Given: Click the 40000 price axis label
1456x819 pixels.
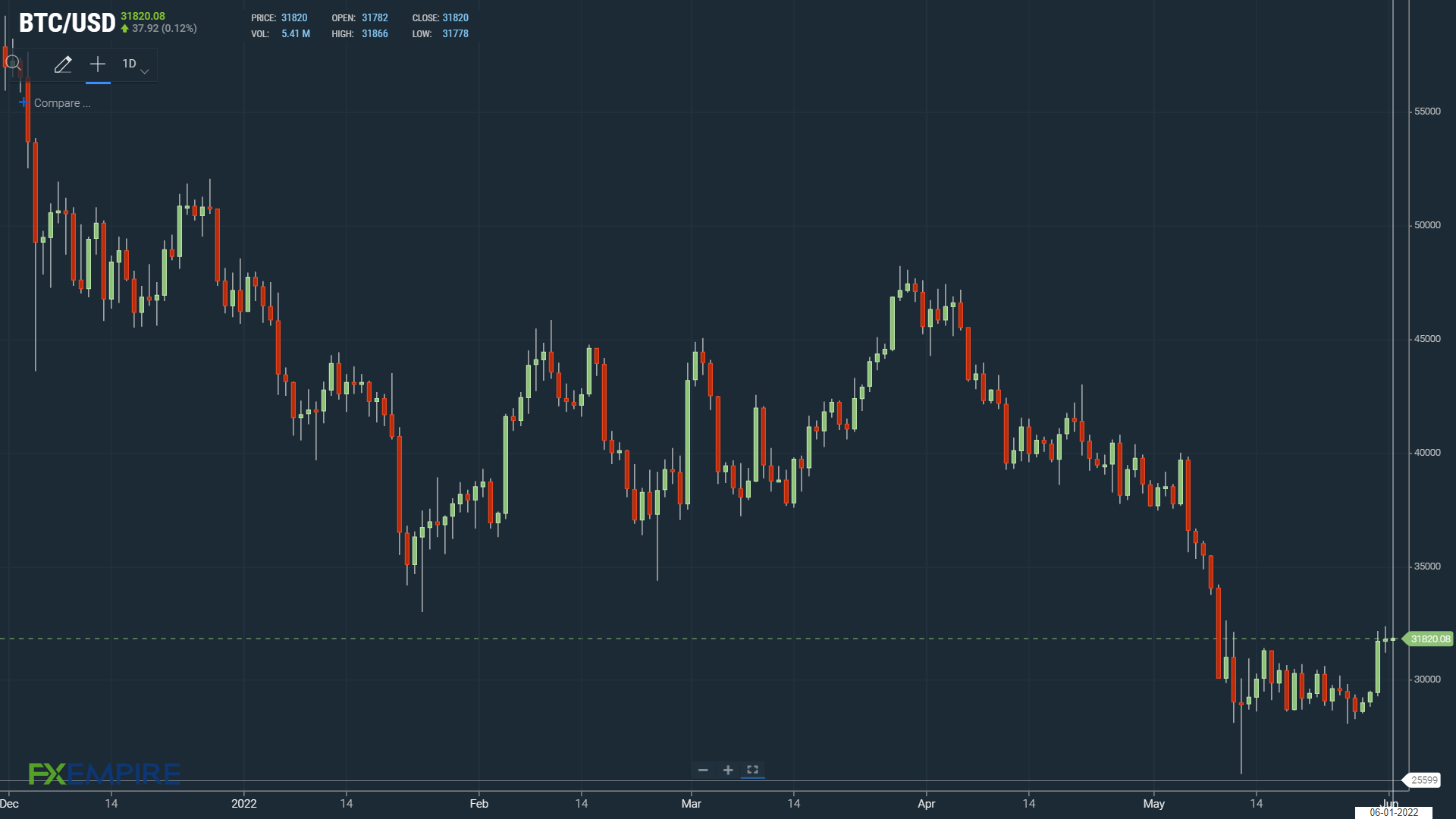Looking at the screenshot, I should (x=1427, y=453).
